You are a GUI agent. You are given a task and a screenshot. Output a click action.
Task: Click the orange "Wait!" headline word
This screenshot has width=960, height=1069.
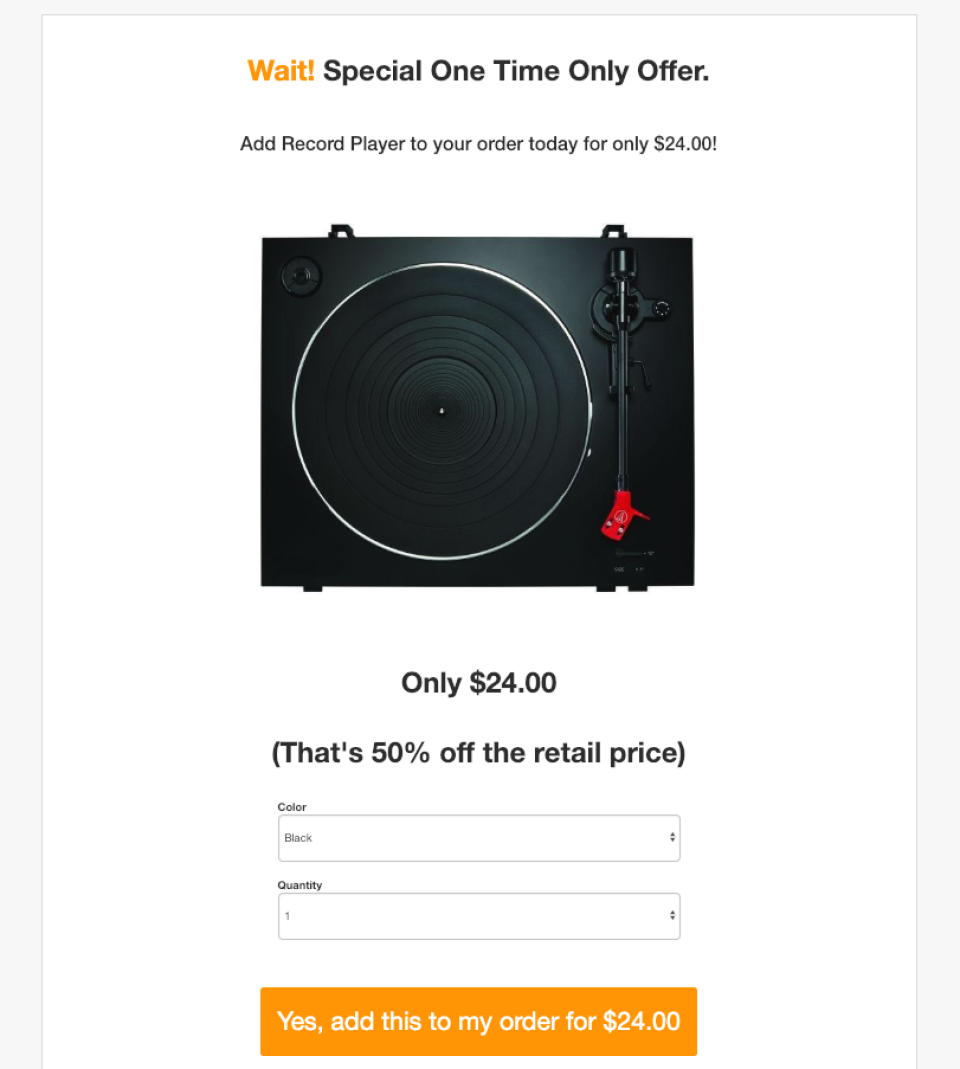(x=279, y=71)
